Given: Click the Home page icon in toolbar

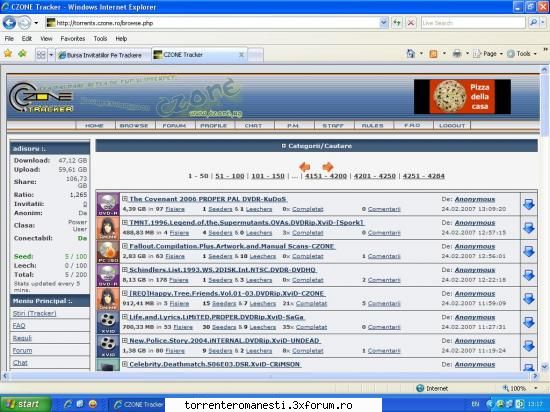Looking at the screenshot, I should (410, 54).
